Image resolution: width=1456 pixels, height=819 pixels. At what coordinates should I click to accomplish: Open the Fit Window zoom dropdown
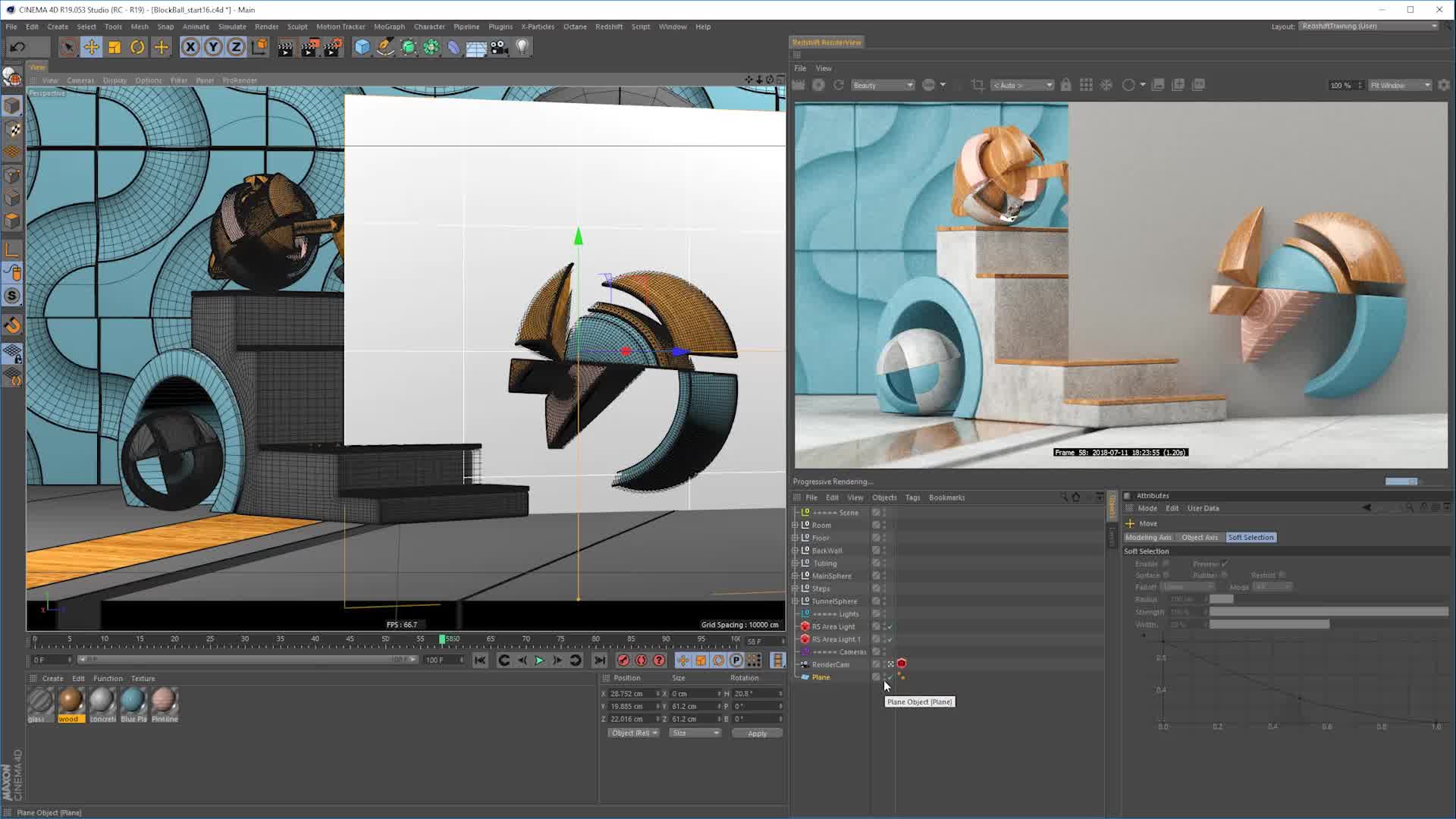point(1399,85)
